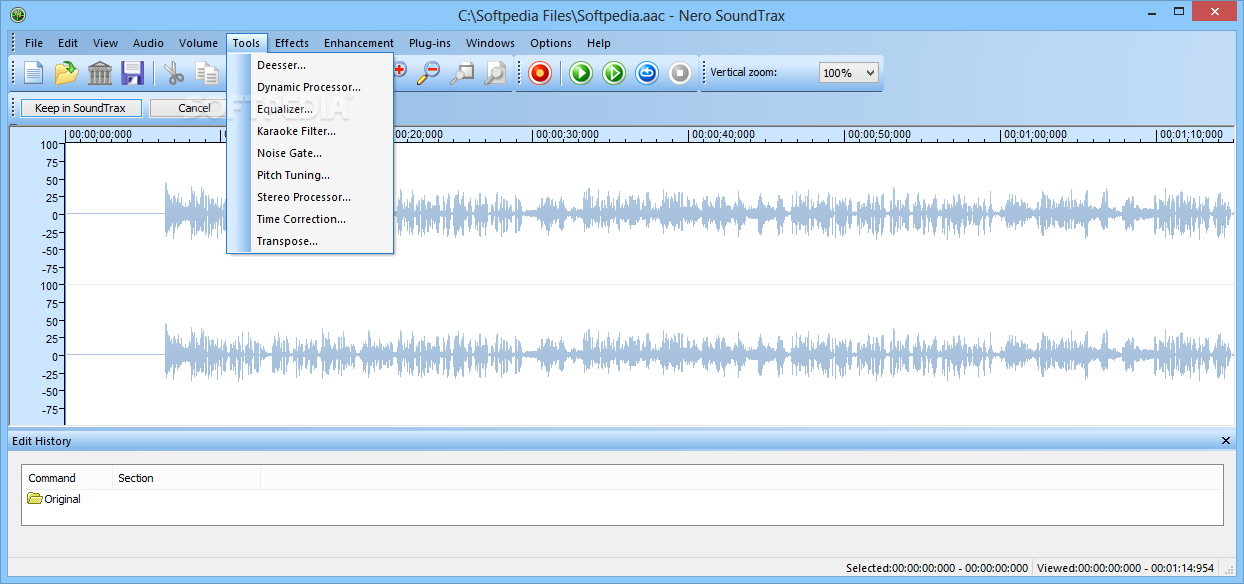Create a new file with the blank page icon

tap(34, 73)
